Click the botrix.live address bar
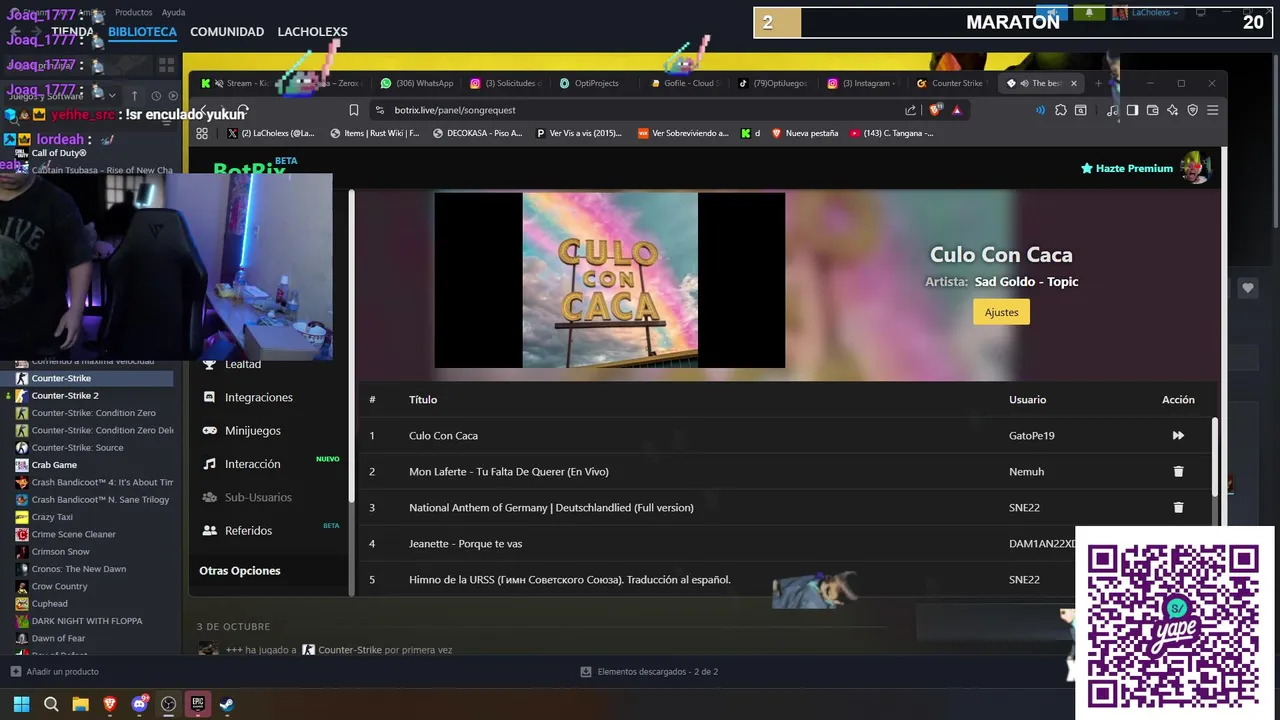The image size is (1280, 720). coord(640,110)
